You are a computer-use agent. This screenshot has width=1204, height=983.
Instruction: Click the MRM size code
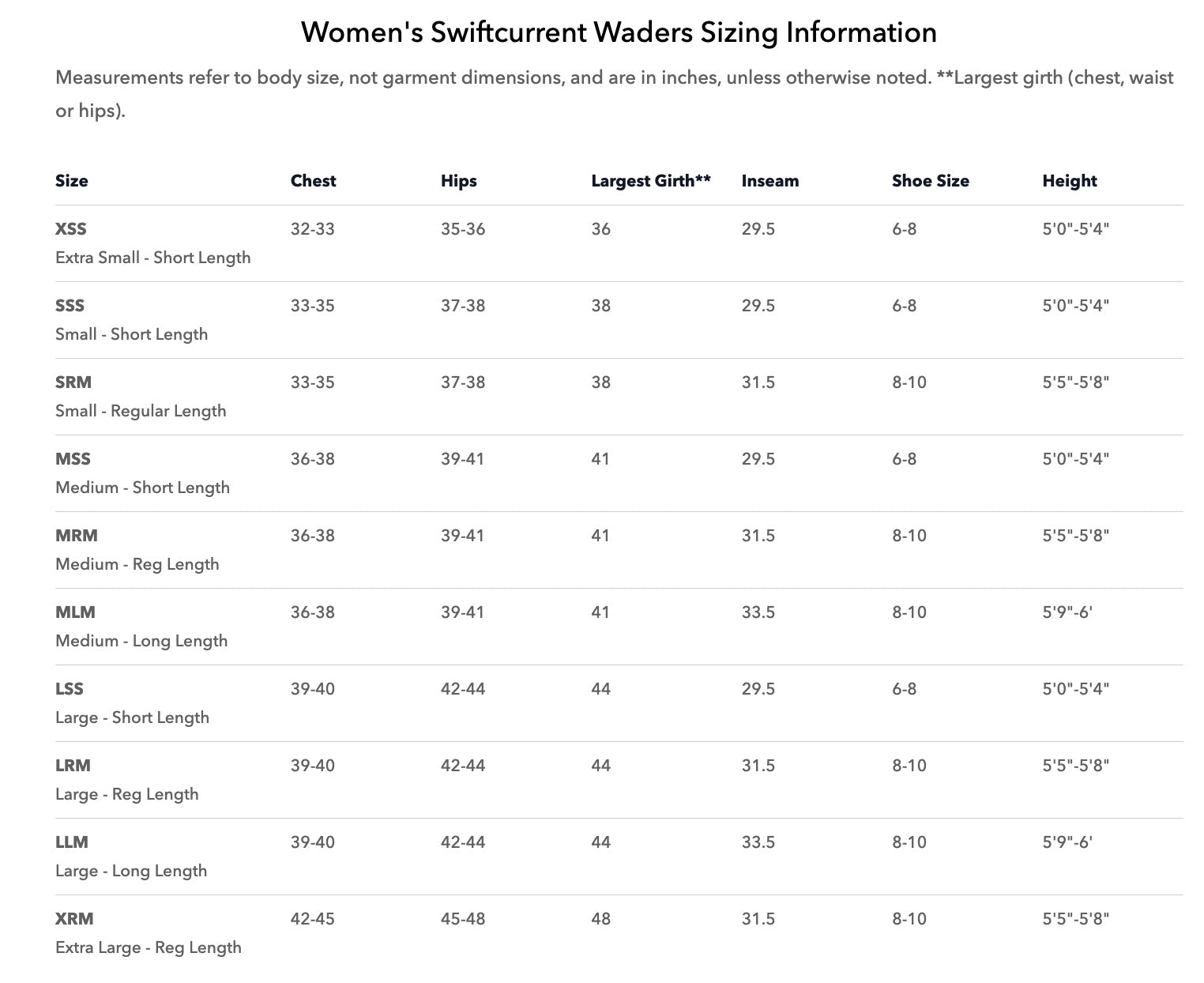(x=77, y=536)
